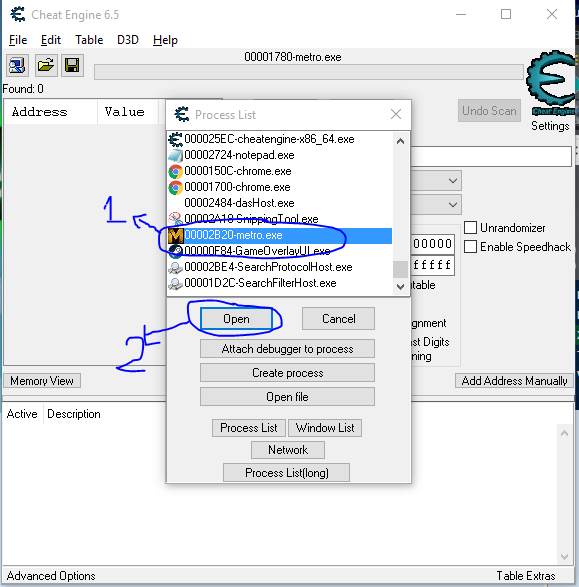
Task: Select the metro.exe process in list
Action: coord(280,235)
